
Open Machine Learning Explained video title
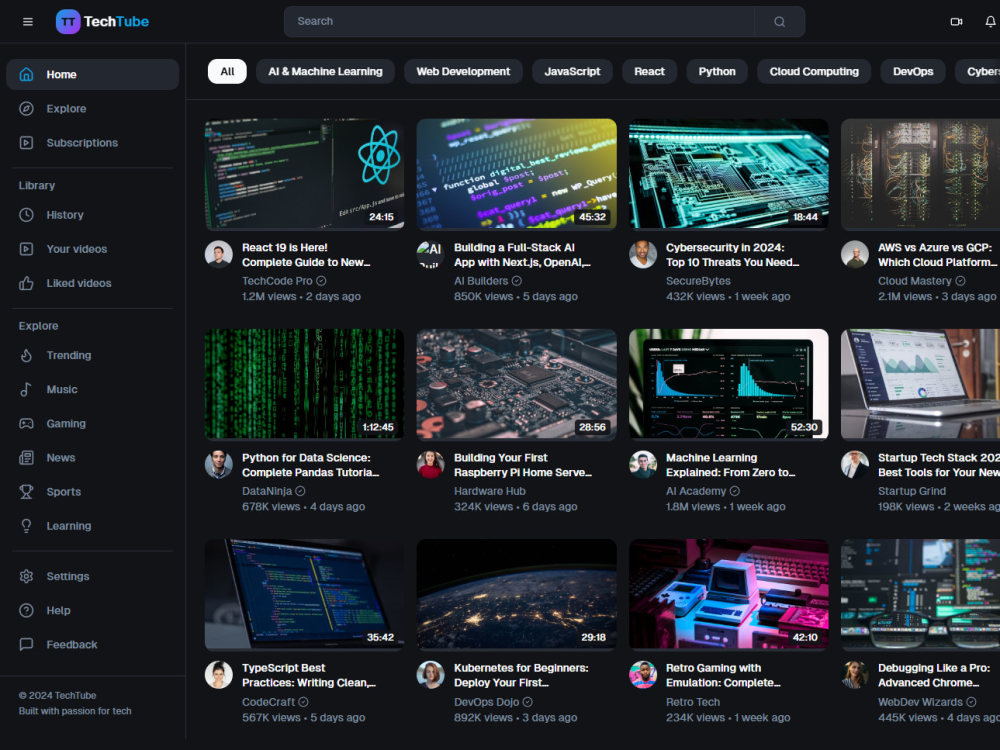731,465
